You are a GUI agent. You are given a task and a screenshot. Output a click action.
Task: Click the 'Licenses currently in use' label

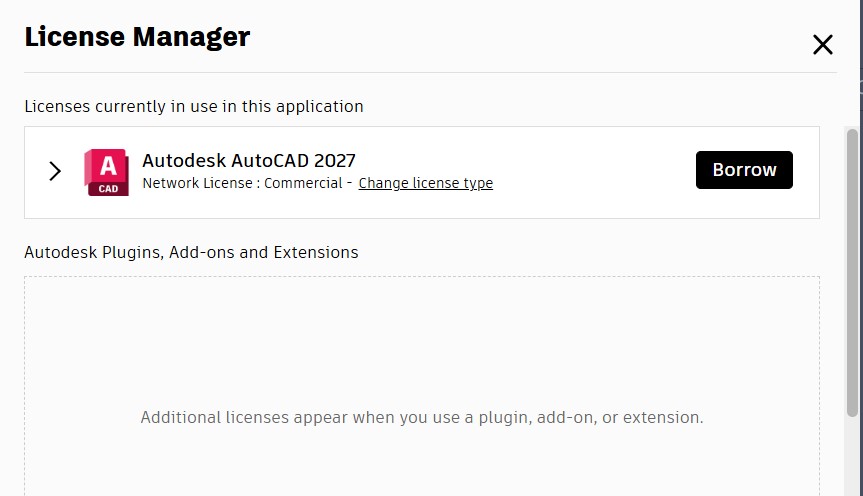pos(194,106)
